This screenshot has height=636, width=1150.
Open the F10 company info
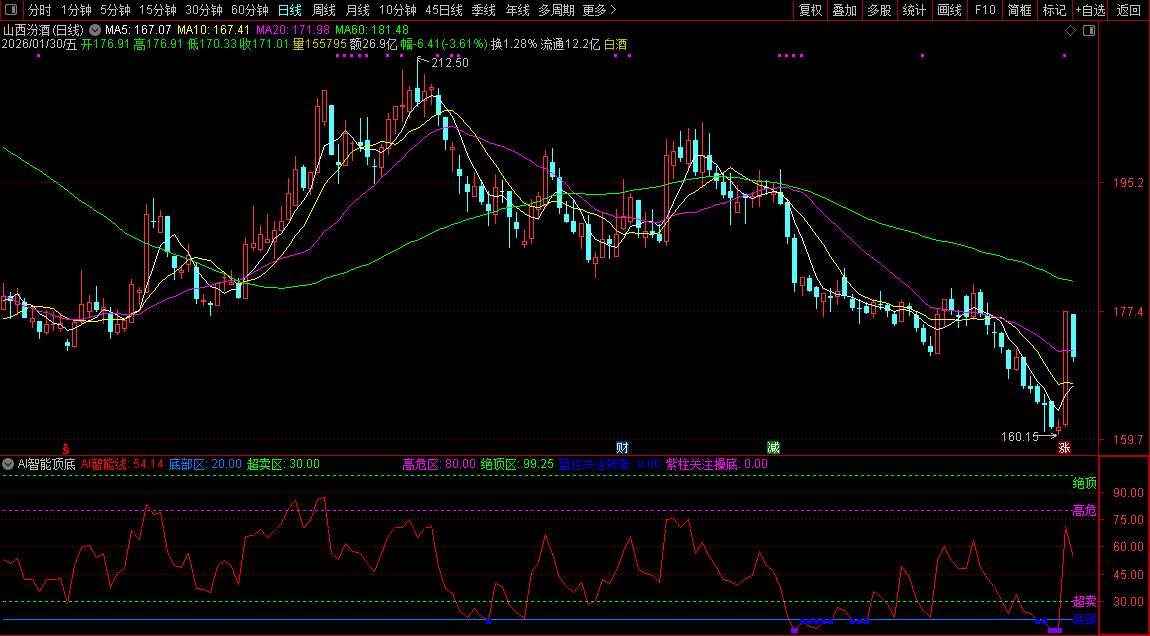point(985,10)
